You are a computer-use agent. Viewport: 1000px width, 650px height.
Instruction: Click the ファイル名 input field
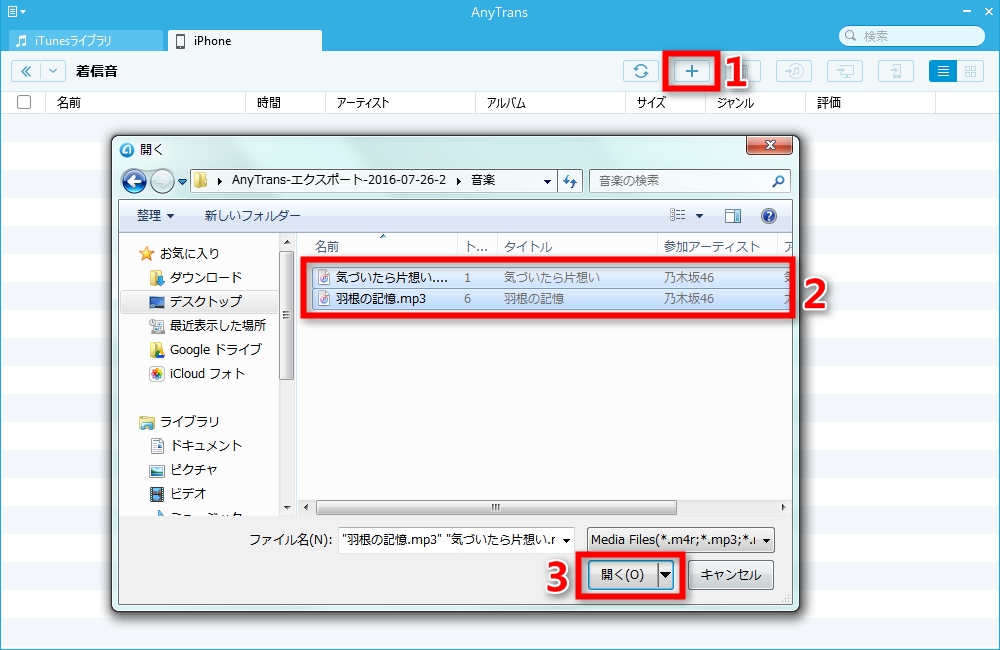pos(449,540)
